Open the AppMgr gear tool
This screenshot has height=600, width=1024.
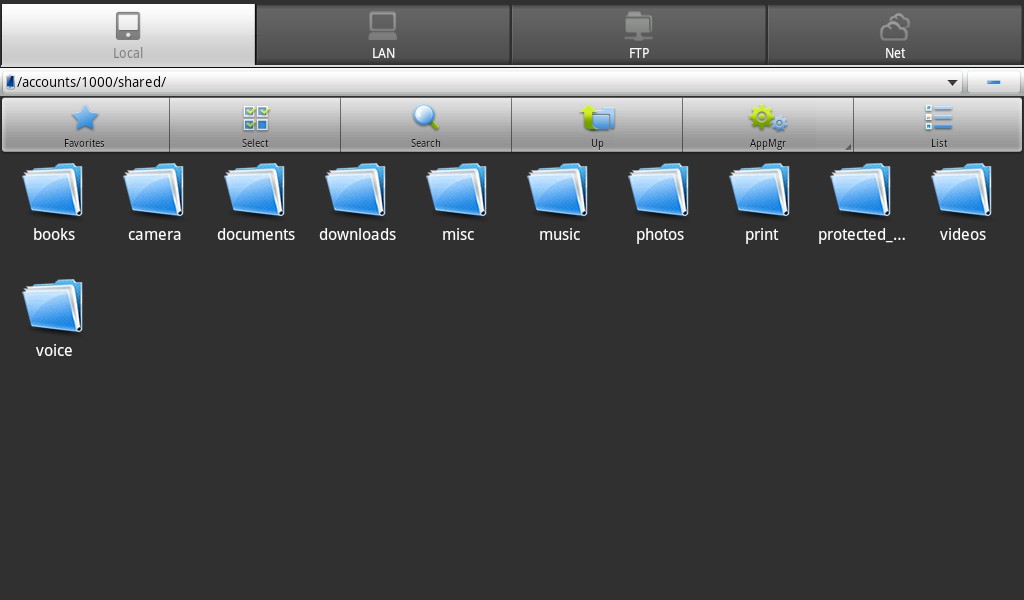(x=767, y=124)
